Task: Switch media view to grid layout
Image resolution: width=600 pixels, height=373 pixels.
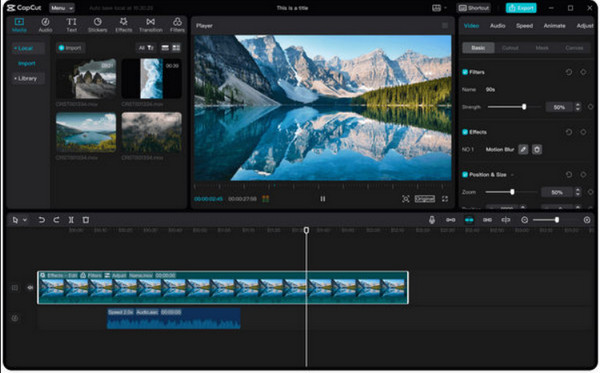Action: click(x=176, y=48)
